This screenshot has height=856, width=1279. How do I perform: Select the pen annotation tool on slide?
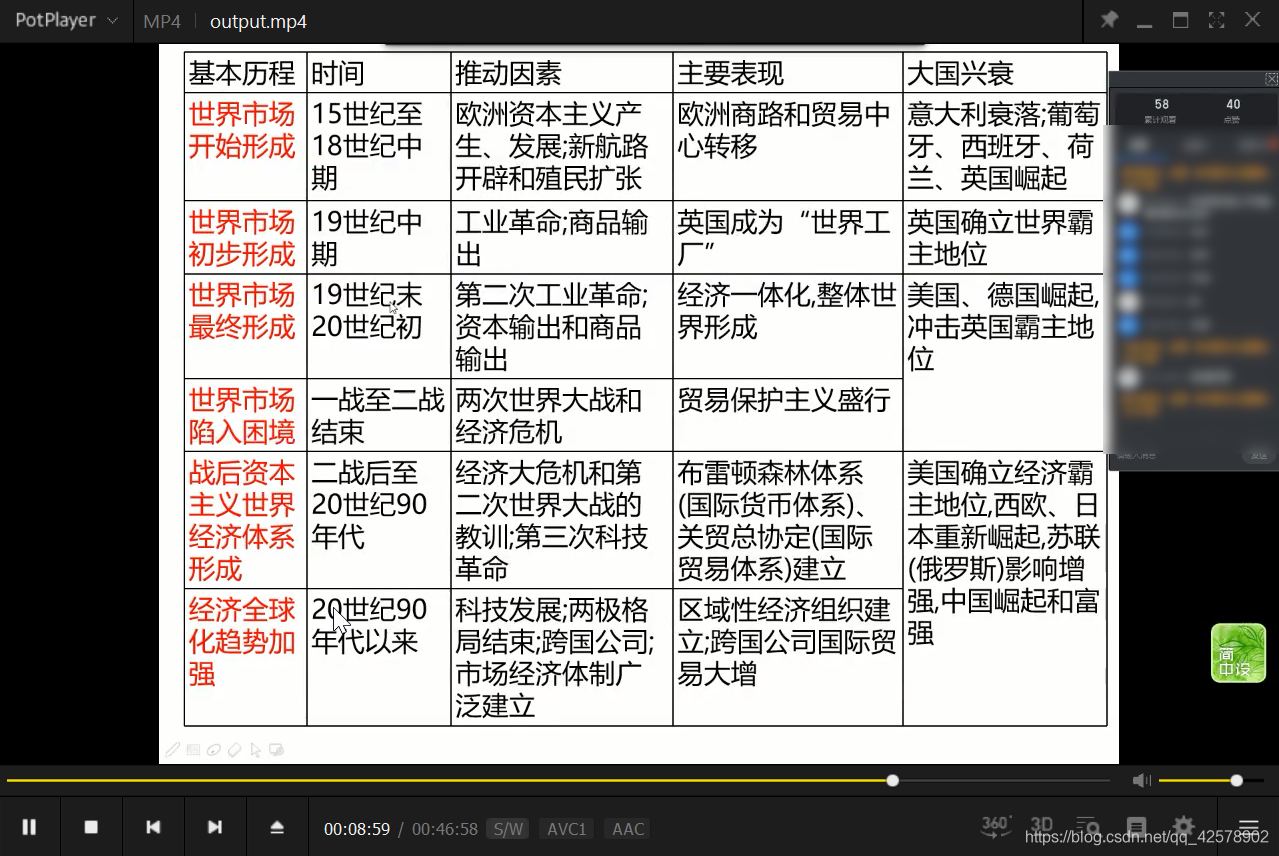click(x=173, y=749)
